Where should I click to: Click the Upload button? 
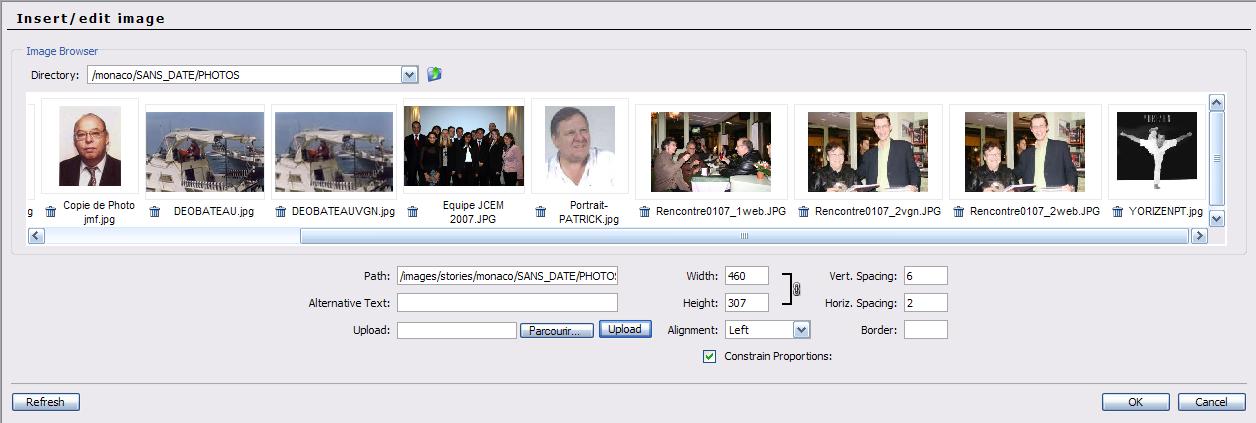[x=625, y=329]
